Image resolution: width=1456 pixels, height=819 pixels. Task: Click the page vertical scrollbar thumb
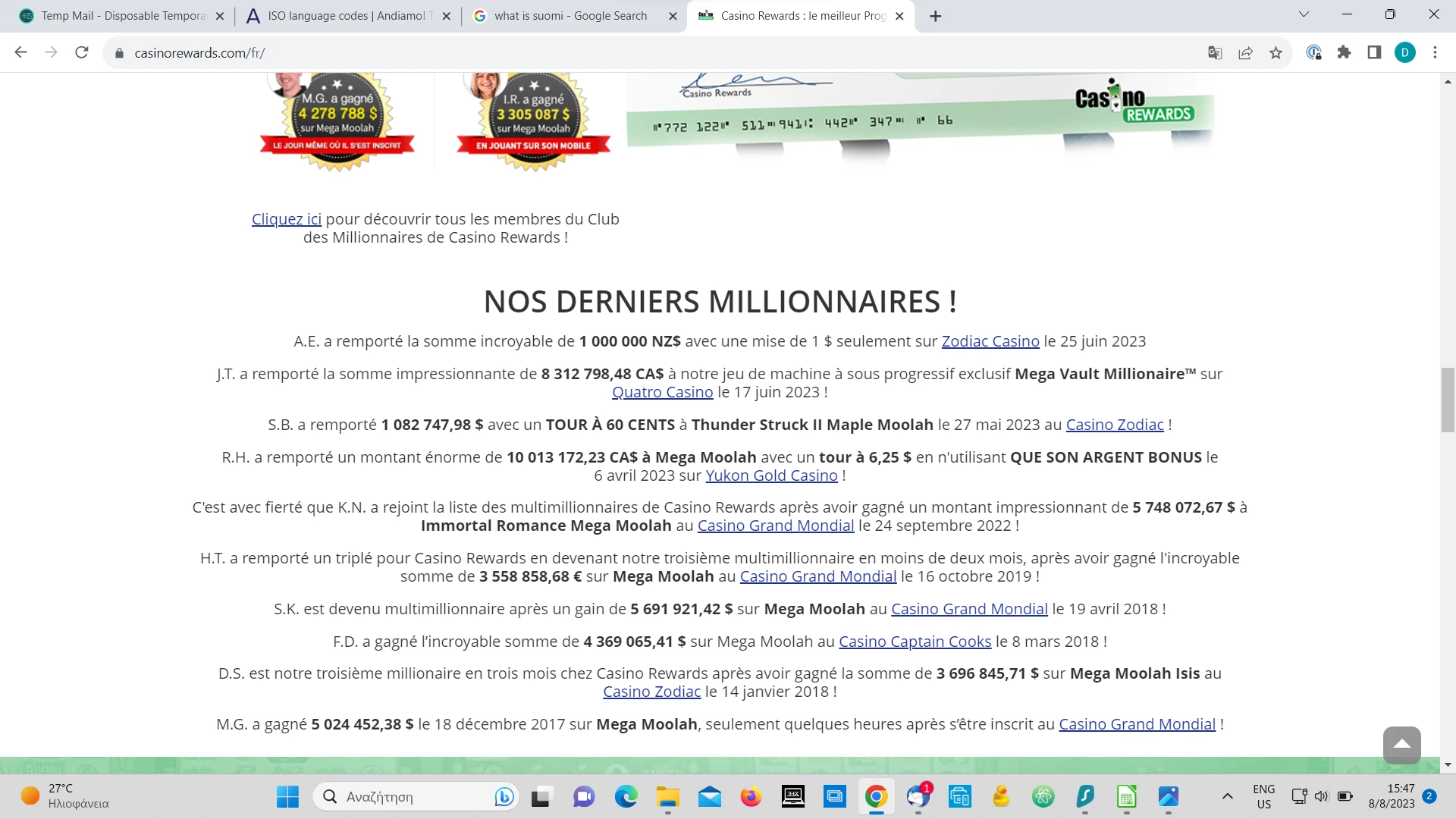pyautogui.click(x=1448, y=400)
